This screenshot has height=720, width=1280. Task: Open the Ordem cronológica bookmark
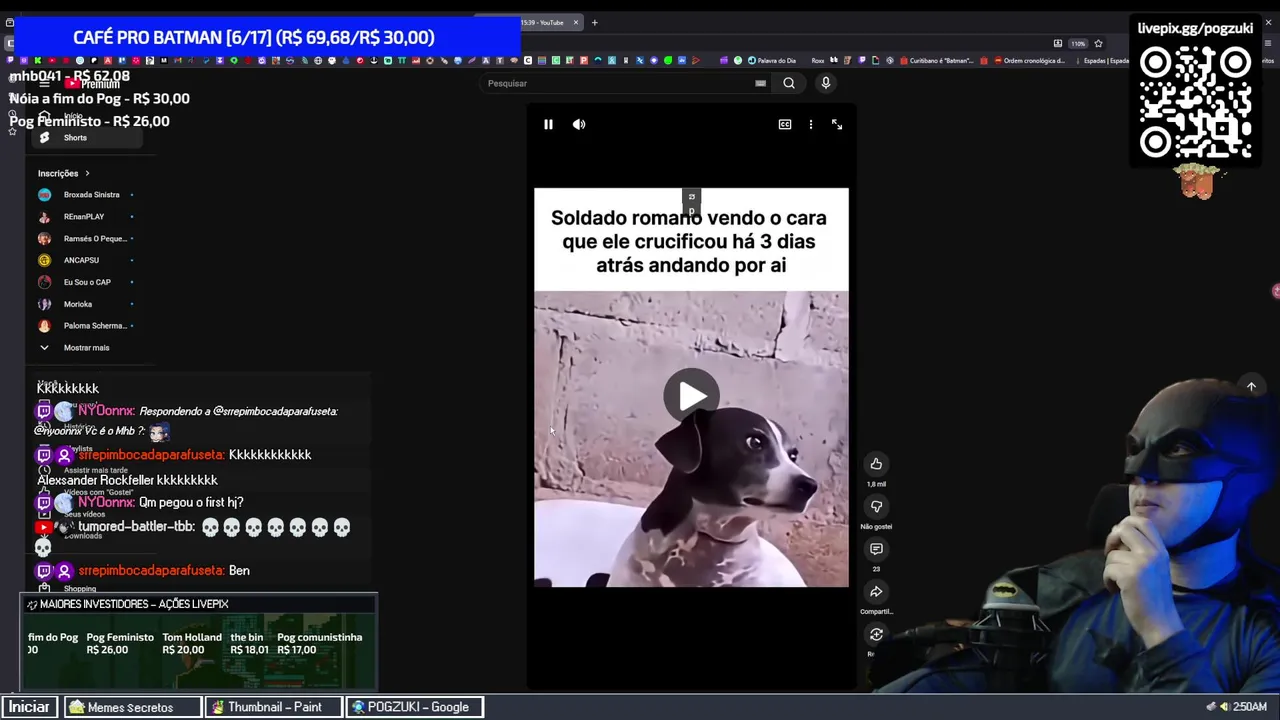1029,60
